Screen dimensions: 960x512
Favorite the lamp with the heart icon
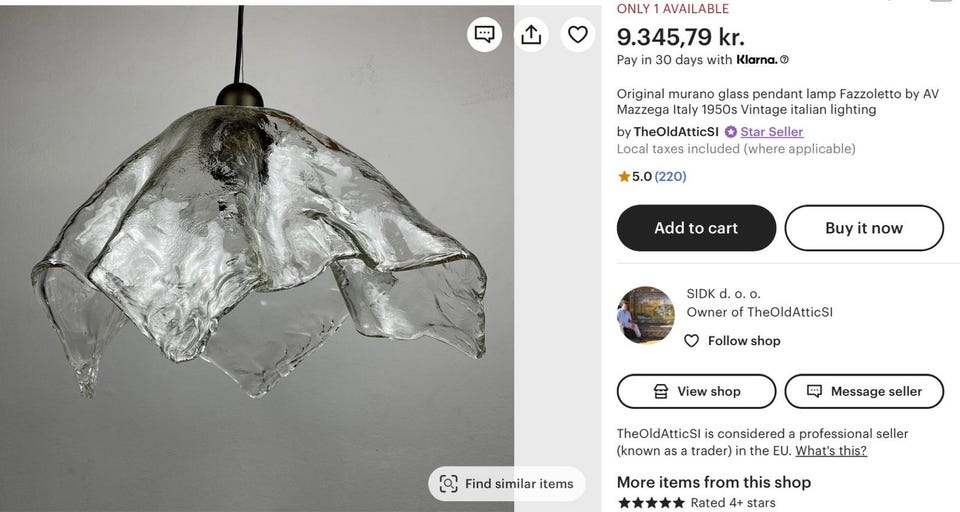point(578,35)
